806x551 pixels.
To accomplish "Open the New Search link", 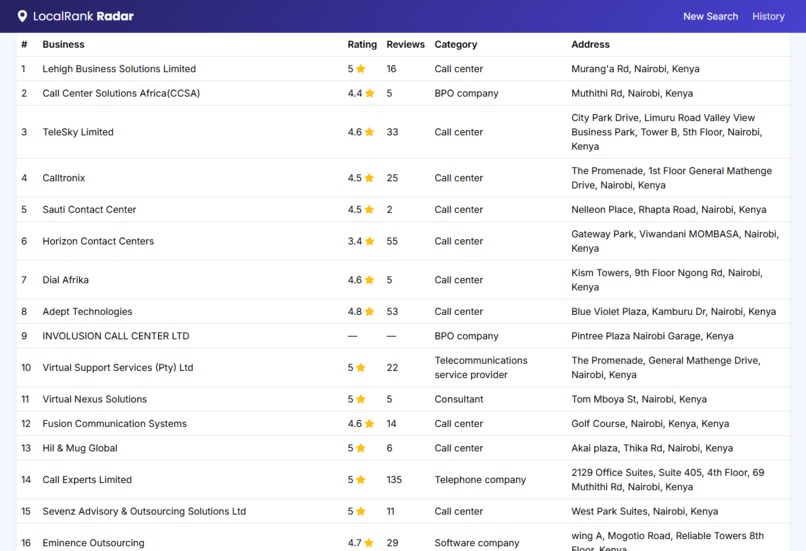I will (710, 16).
